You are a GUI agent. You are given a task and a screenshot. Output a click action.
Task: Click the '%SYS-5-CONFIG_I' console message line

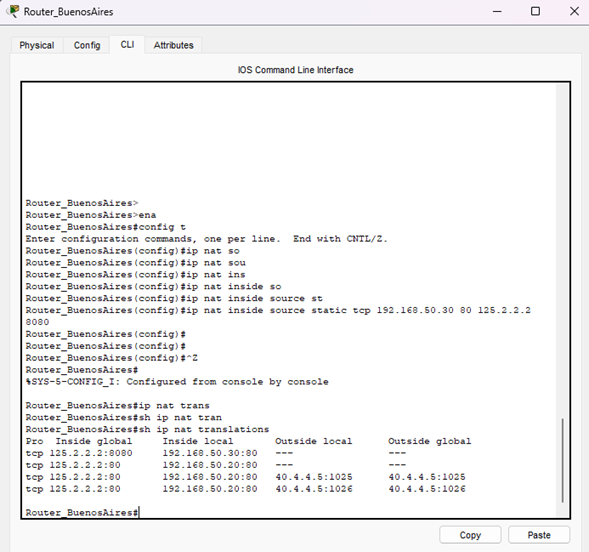point(177,382)
